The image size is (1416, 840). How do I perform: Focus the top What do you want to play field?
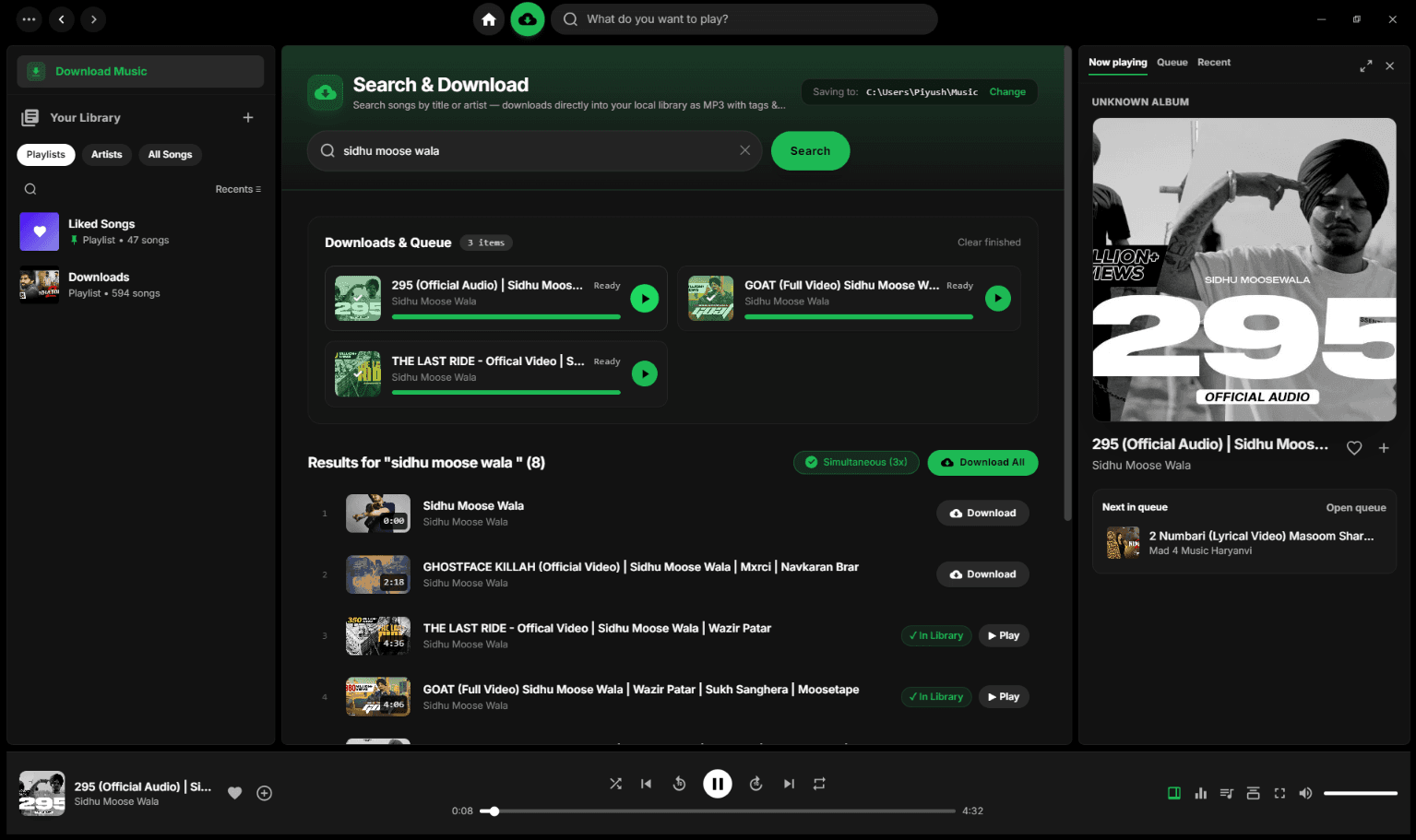[x=744, y=19]
